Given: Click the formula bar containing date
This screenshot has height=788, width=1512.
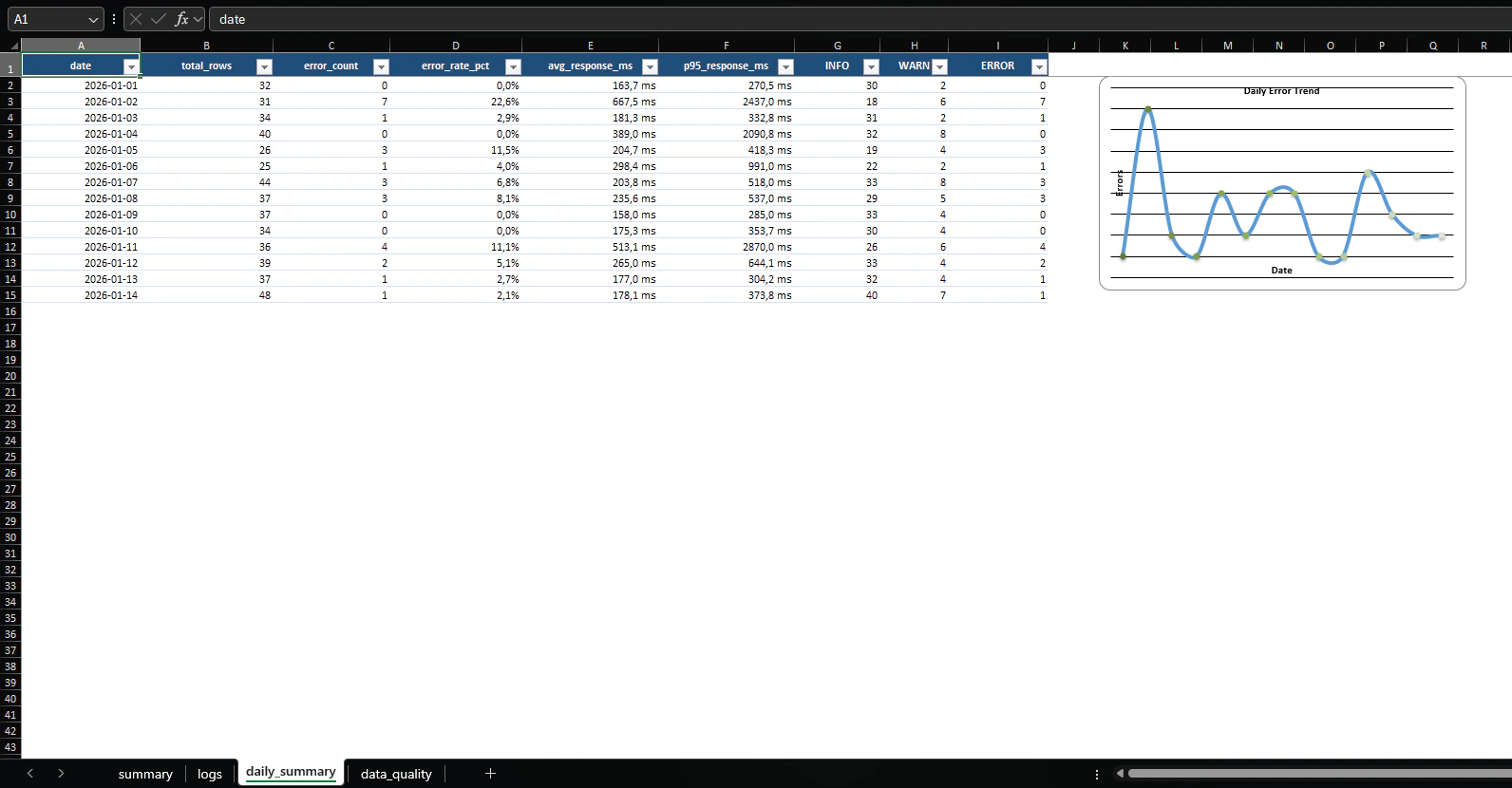Looking at the screenshot, I should 860,19.
